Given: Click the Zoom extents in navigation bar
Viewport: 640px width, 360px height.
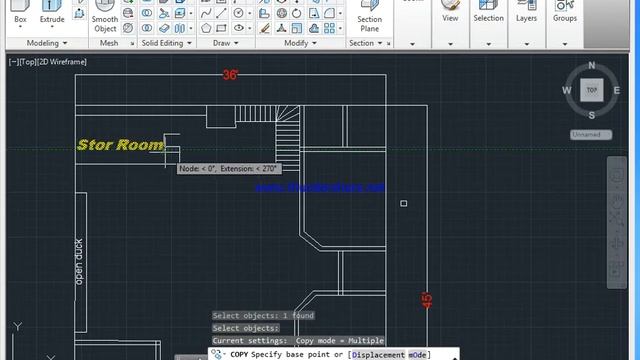Looking at the screenshot, I should [617, 219].
